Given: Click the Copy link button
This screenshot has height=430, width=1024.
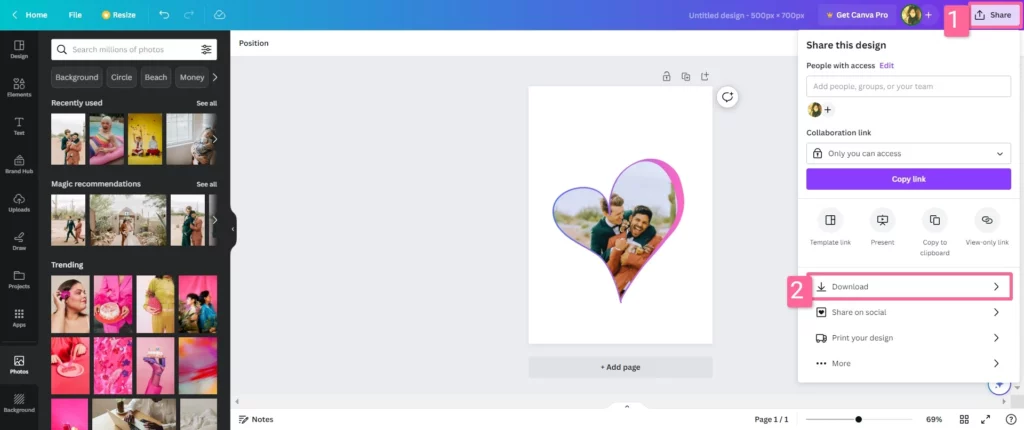Looking at the screenshot, I should [x=908, y=179].
